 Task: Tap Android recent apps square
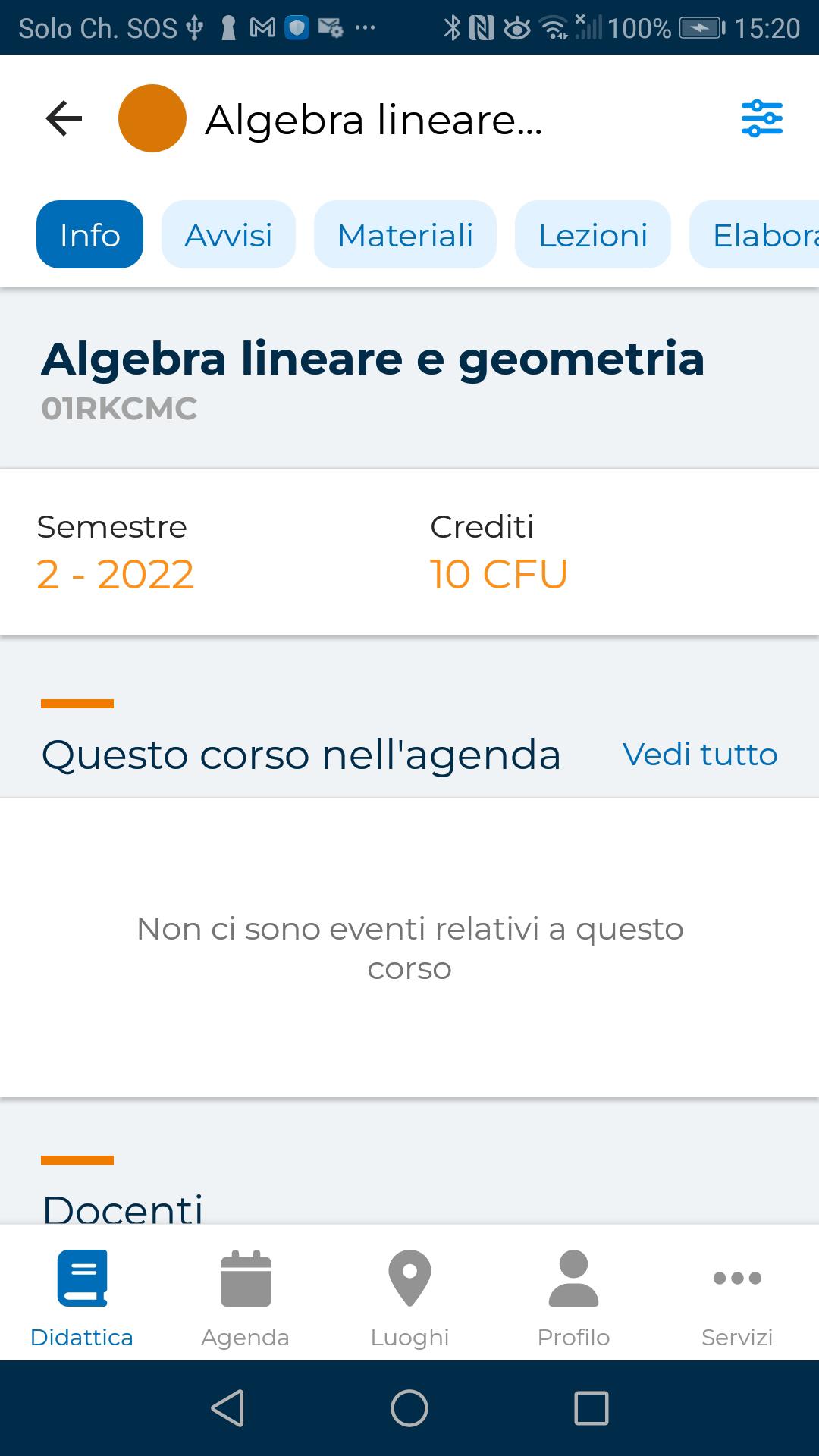point(591,1408)
